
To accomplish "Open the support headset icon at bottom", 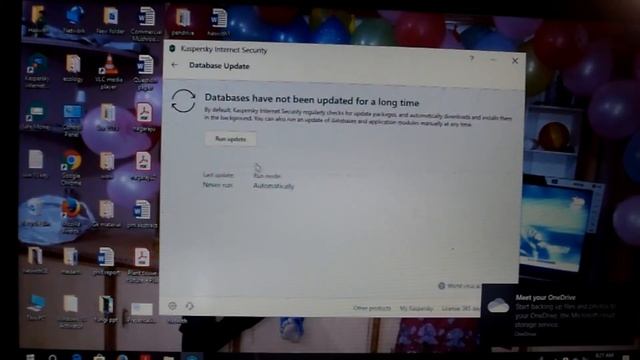I will coord(189,306).
